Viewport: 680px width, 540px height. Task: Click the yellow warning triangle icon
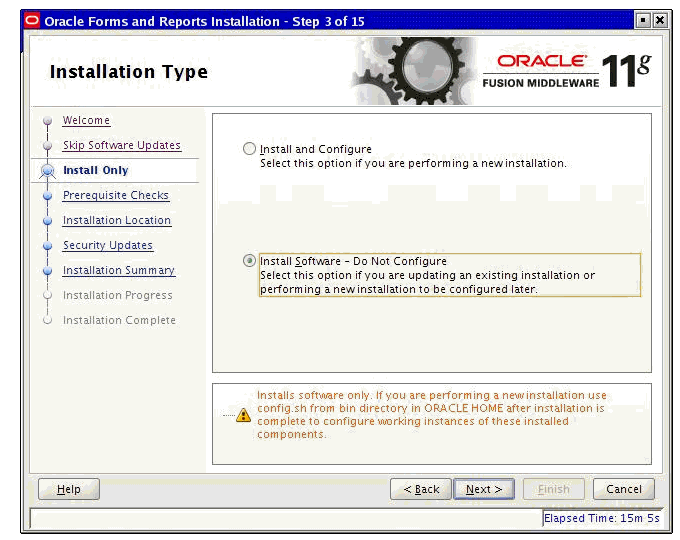(243, 415)
